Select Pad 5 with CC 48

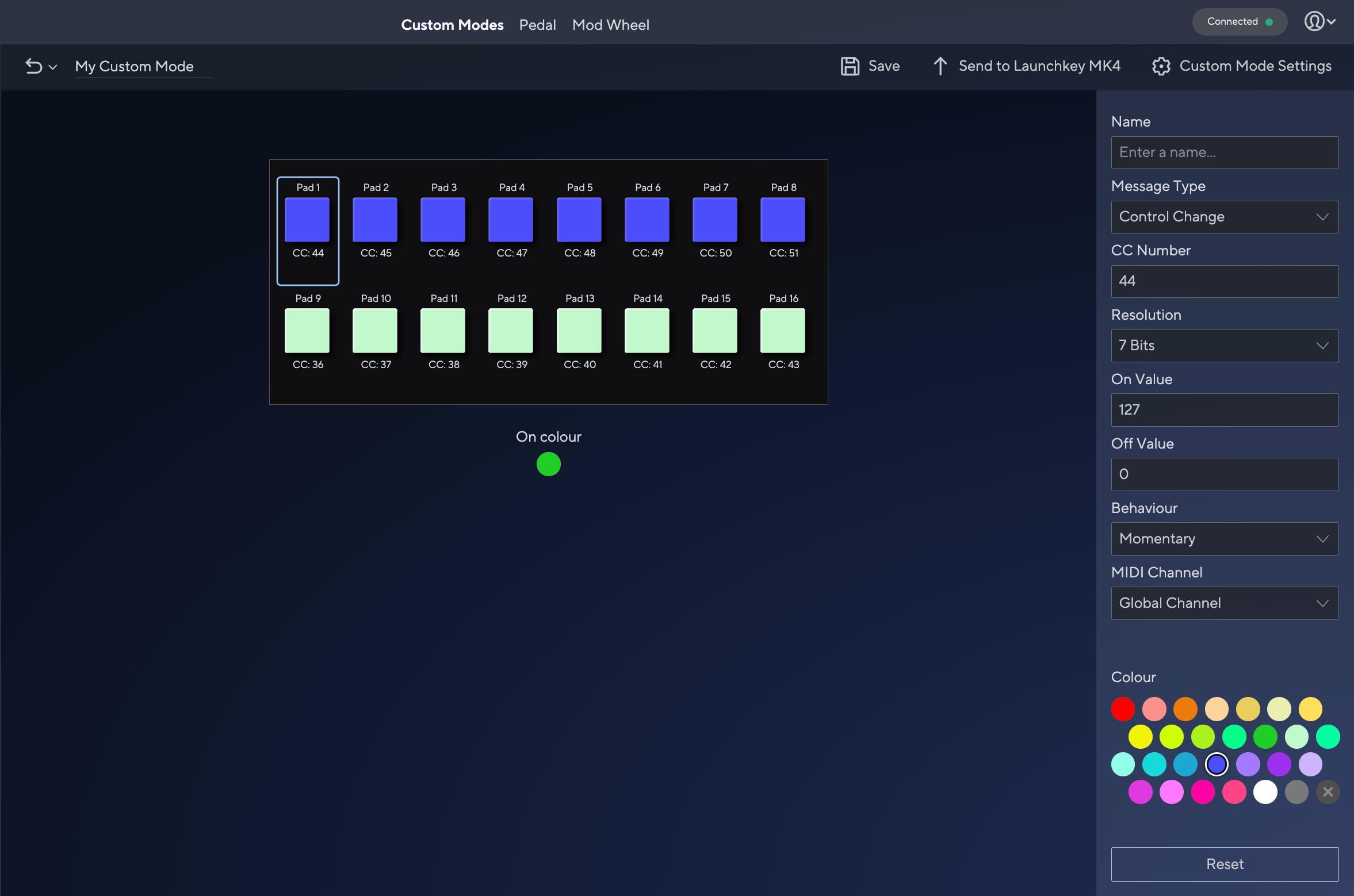point(579,220)
